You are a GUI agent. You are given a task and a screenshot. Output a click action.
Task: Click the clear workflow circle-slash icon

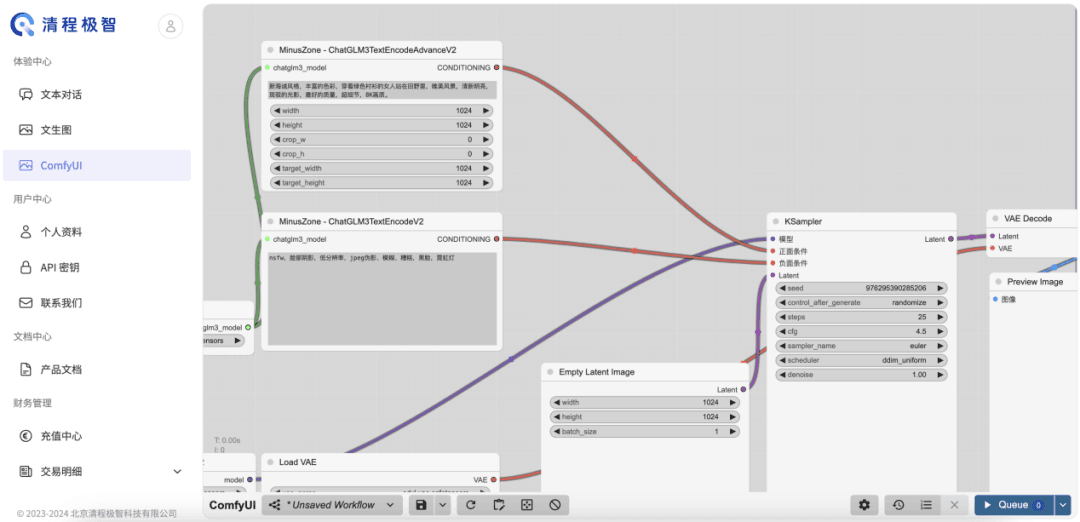pyautogui.click(x=555, y=505)
